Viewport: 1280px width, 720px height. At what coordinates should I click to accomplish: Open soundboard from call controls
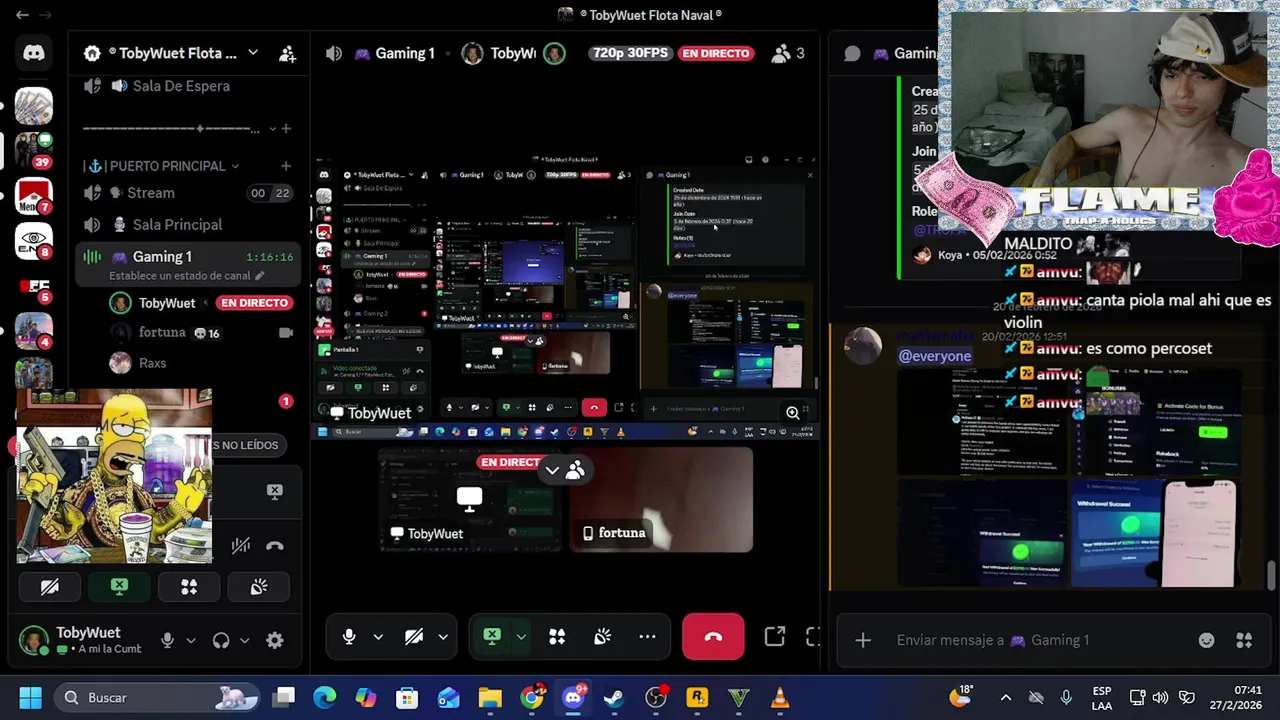click(602, 637)
